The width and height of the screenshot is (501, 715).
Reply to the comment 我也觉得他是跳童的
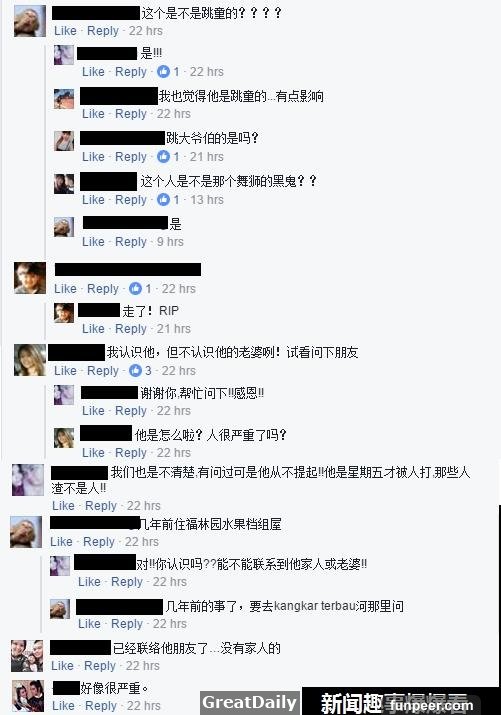[x=131, y=114]
